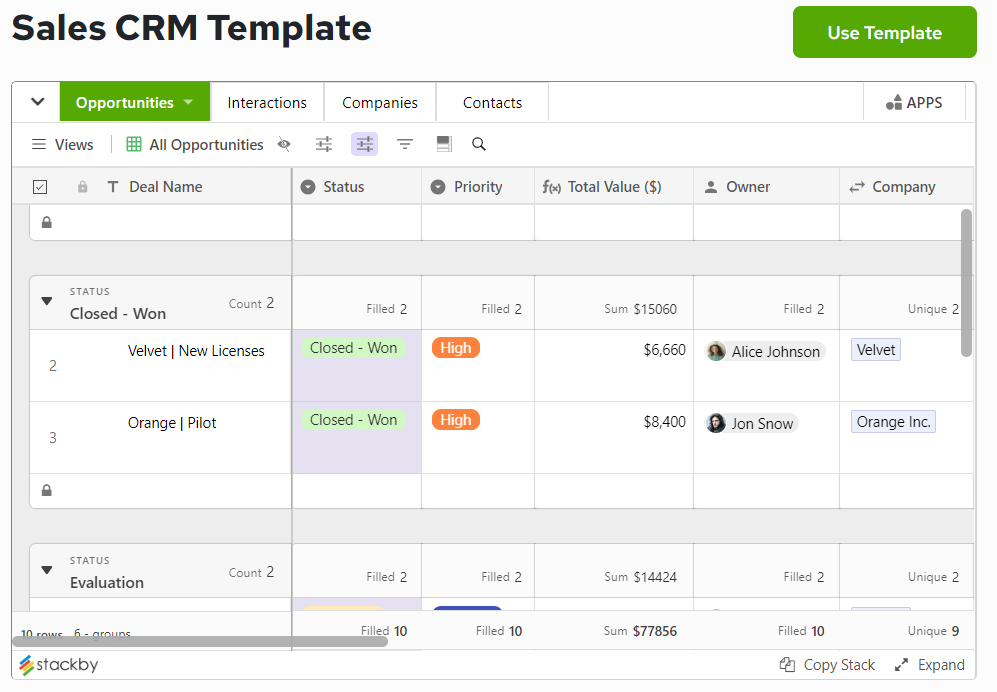Click the Copy Stack button
Screen dimensions: 997x692
coord(827,665)
